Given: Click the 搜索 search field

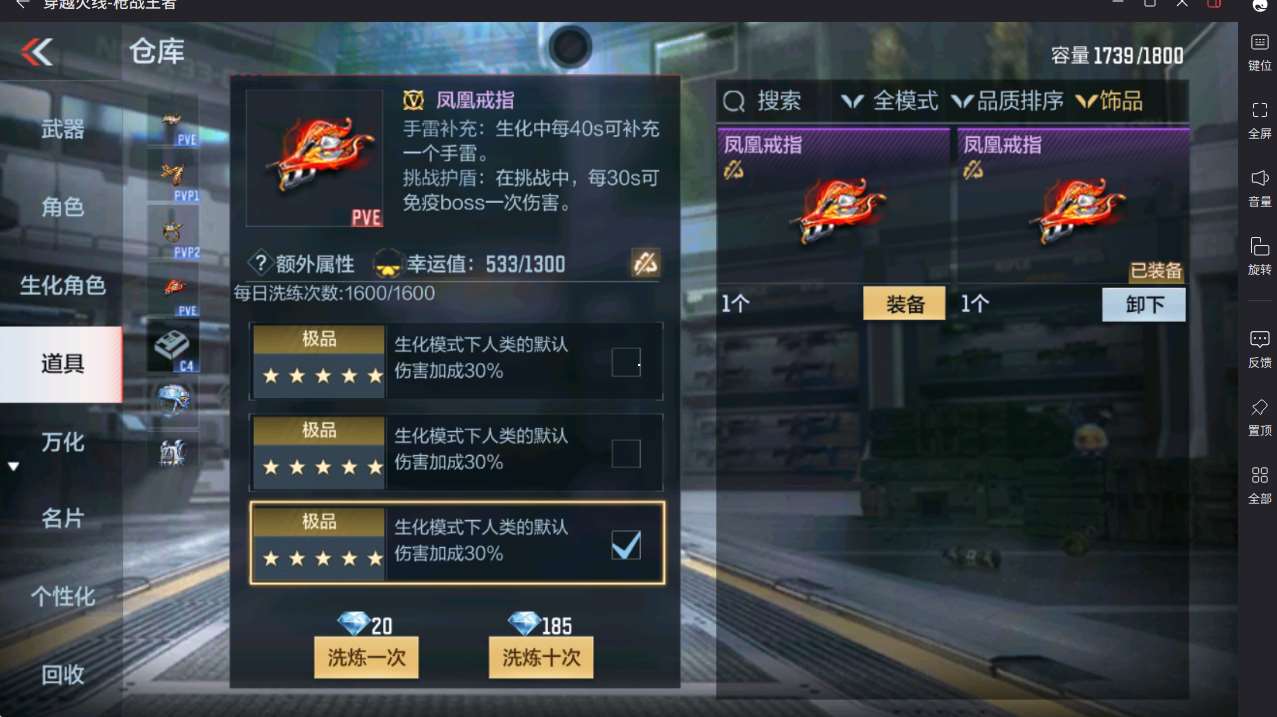Looking at the screenshot, I should pyautogui.click(x=765, y=101).
